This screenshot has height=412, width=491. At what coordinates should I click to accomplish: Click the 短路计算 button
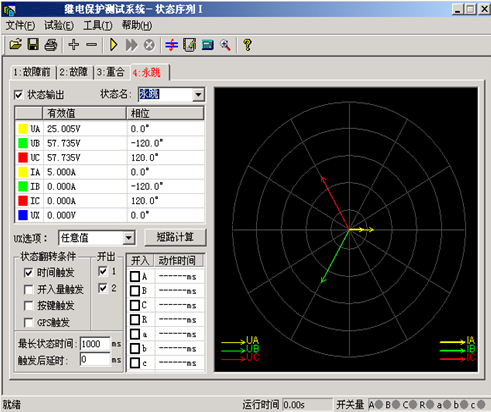pyautogui.click(x=175, y=237)
